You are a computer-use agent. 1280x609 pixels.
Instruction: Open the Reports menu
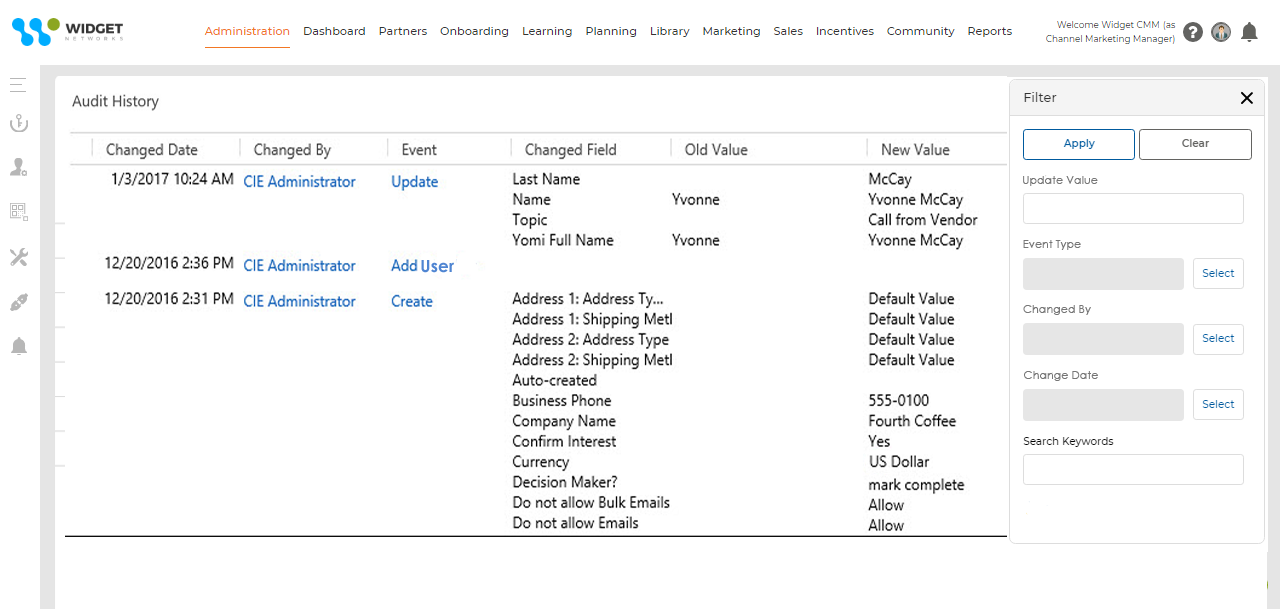989,31
